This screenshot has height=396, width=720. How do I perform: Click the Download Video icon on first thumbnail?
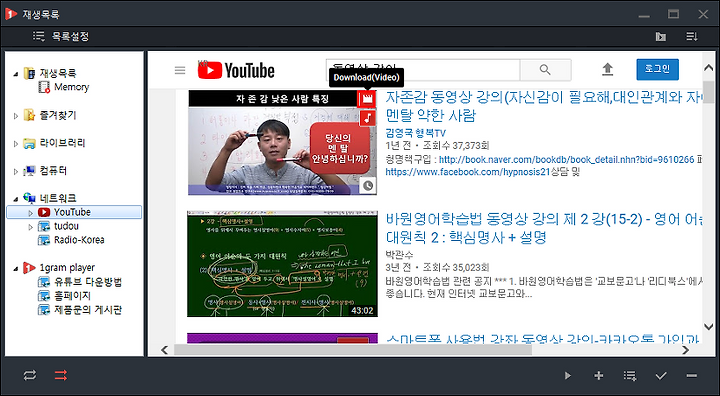click(x=367, y=98)
